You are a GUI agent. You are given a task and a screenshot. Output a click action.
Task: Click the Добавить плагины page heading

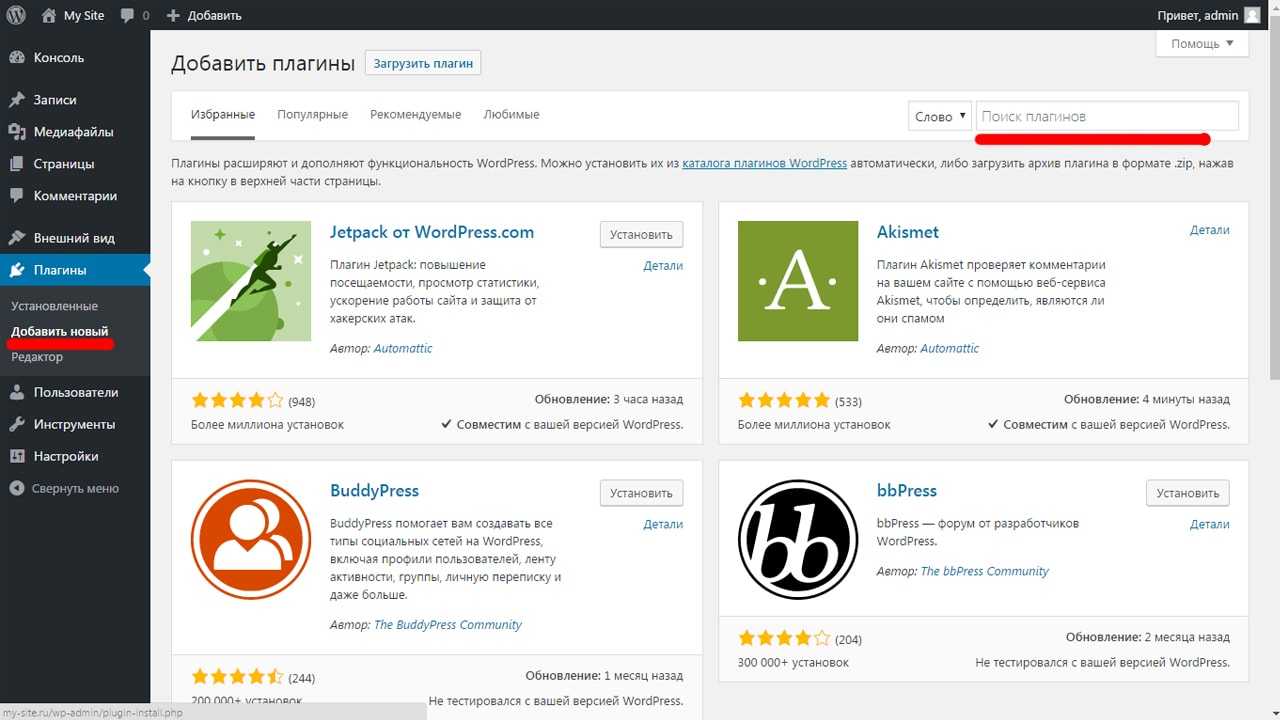263,64
